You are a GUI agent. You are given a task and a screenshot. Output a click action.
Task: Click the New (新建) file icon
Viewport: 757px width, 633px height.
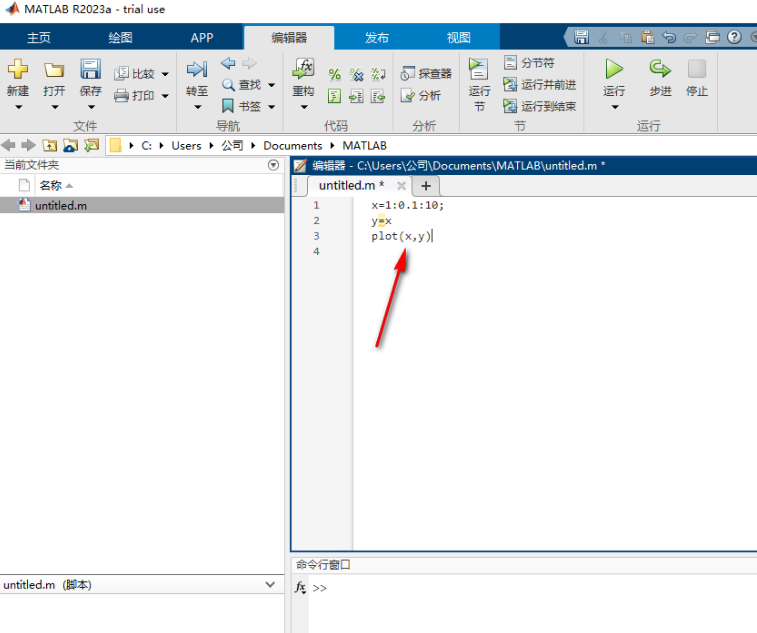tap(18, 69)
